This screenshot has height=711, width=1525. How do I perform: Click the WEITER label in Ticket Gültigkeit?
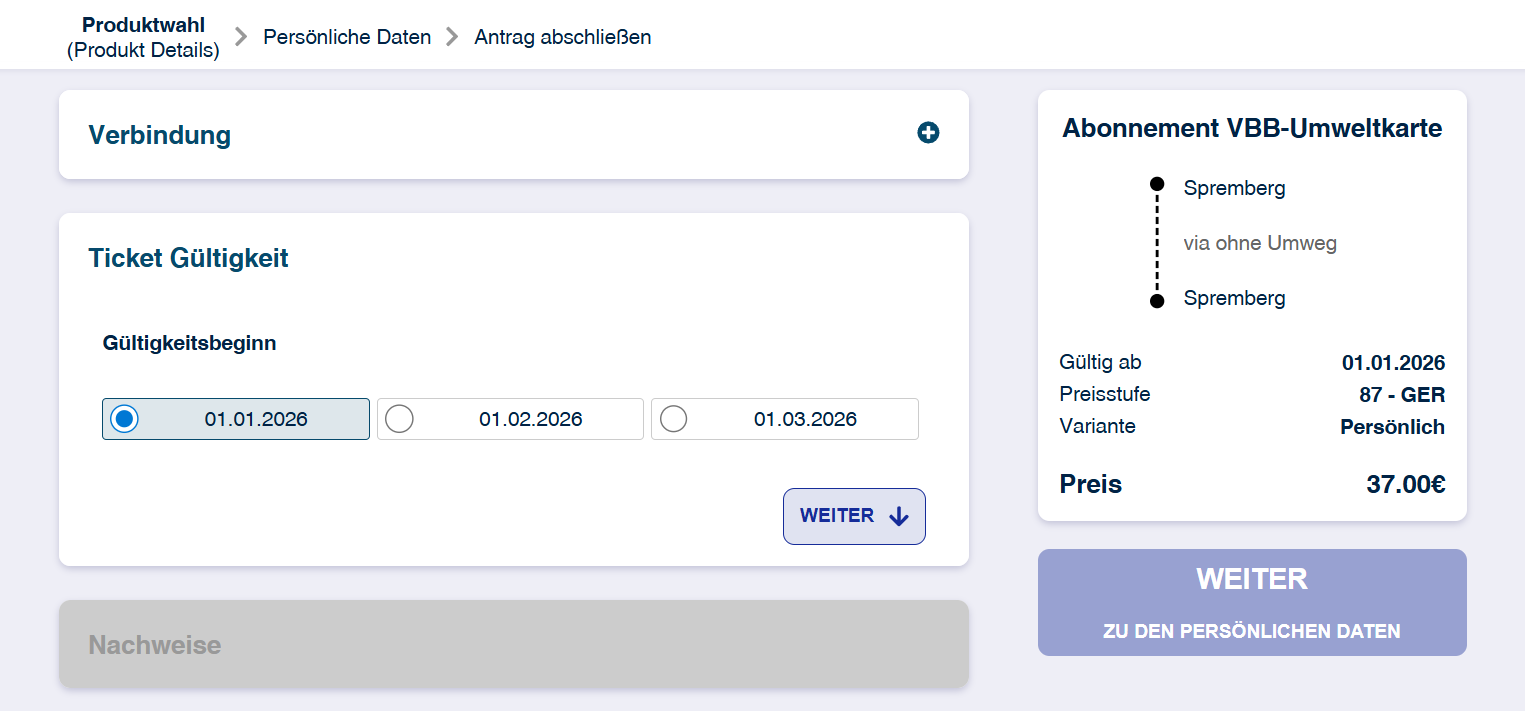point(837,516)
